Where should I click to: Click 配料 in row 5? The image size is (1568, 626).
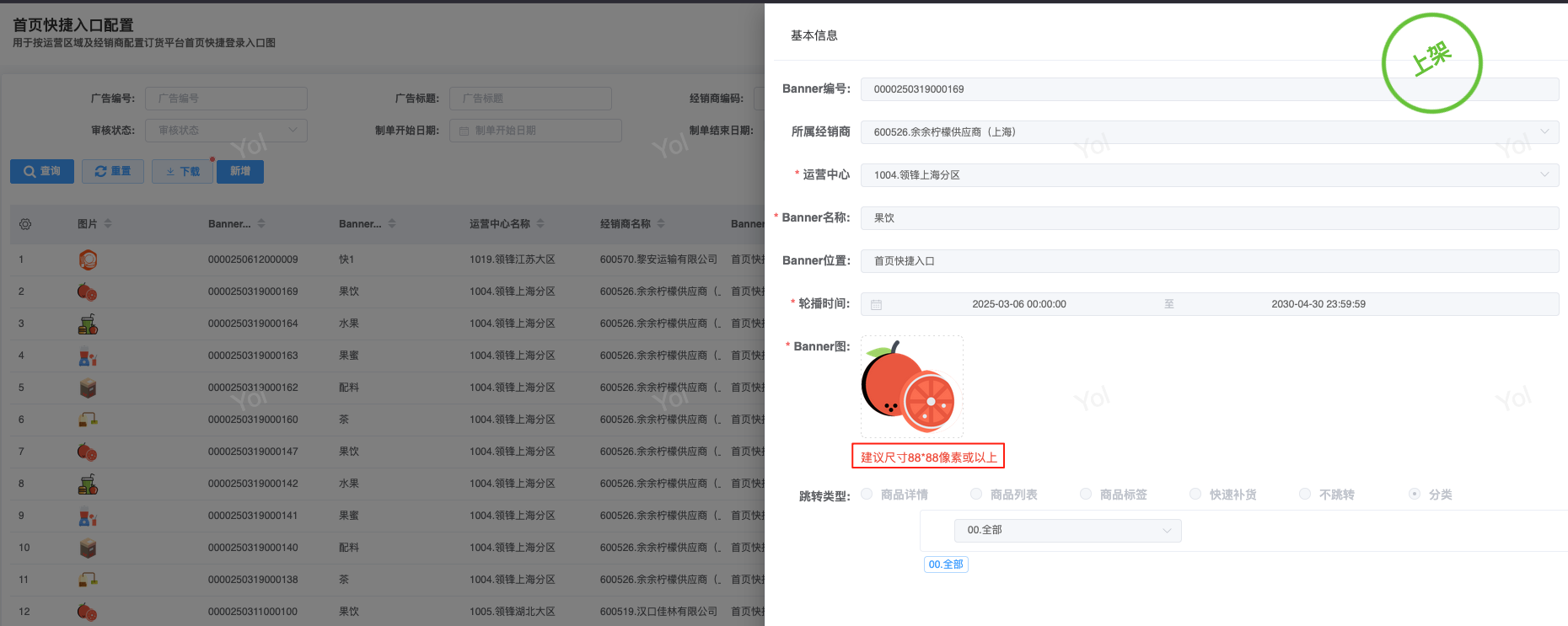(x=349, y=388)
